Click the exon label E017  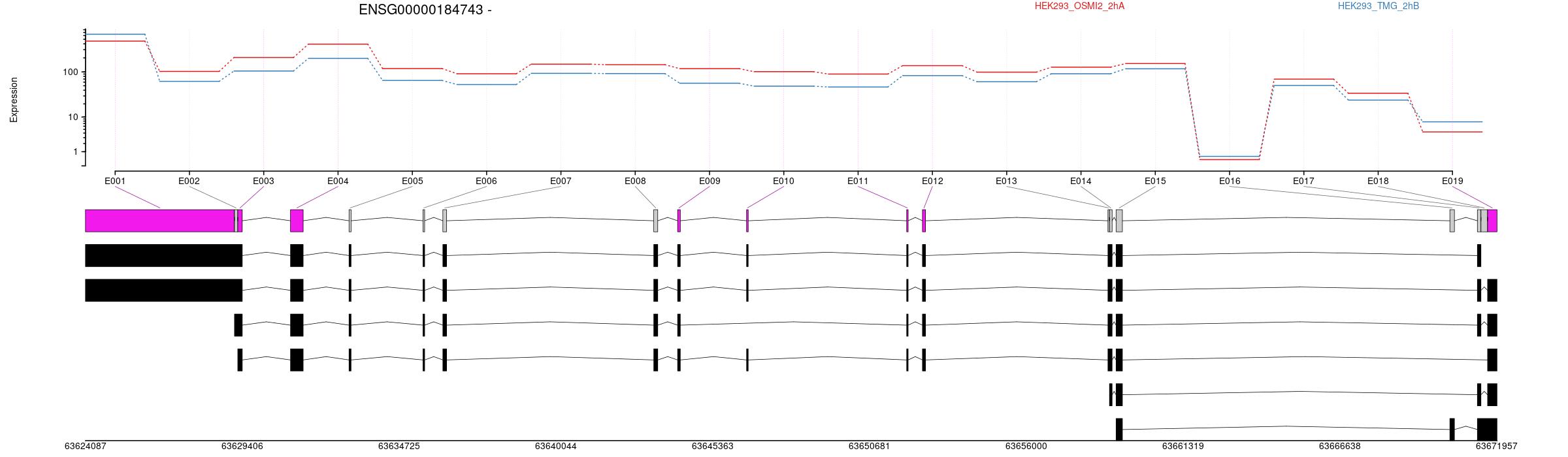[1303, 181]
